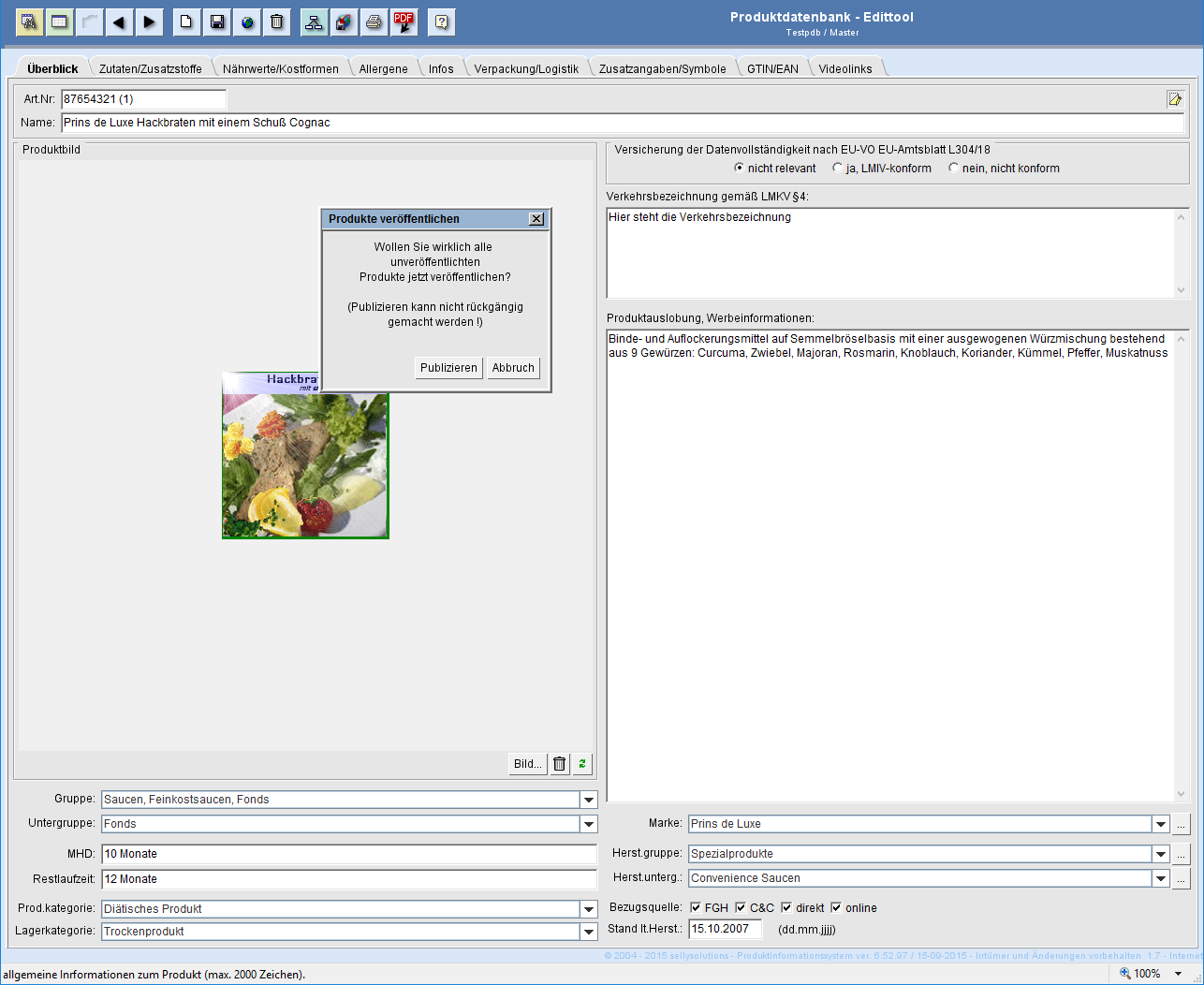Delete the product image with trash icon
1204x985 pixels.
click(560, 764)
